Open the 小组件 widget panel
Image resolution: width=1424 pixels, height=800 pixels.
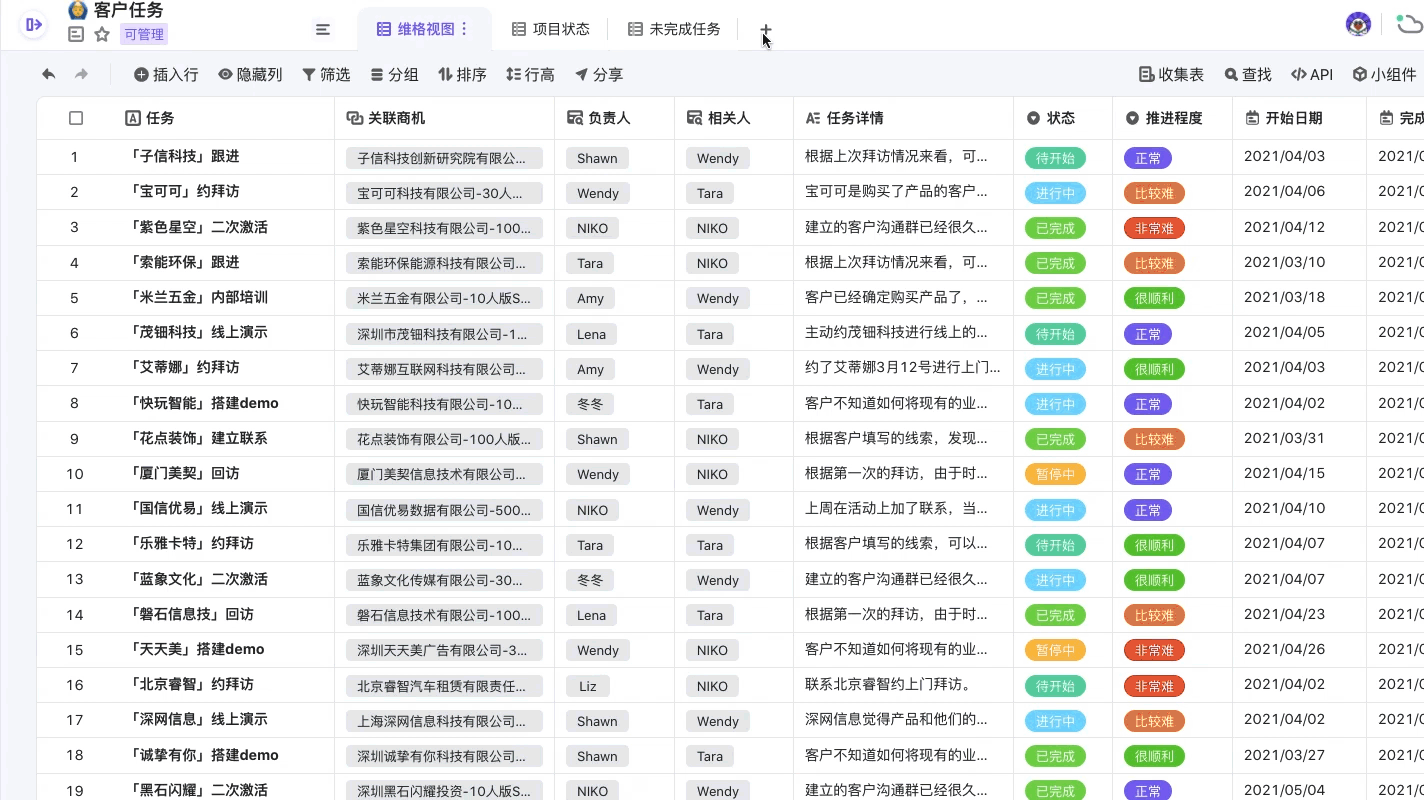coord(1384,74)
